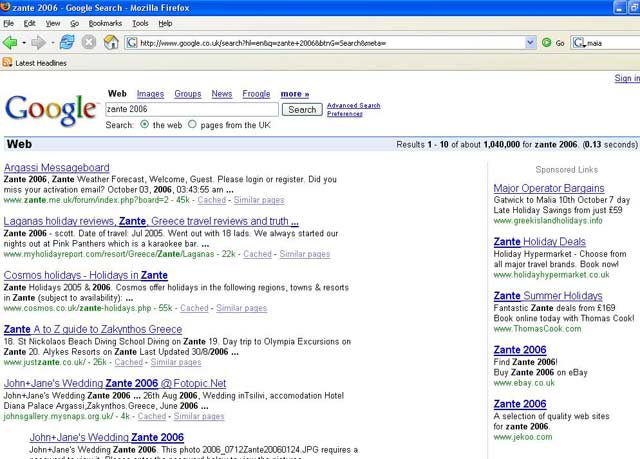This screenshot has height=459, width=640.
Task: Open Cosmos holidays - Holidays in Zante result
Action: [x=86, y=275]
